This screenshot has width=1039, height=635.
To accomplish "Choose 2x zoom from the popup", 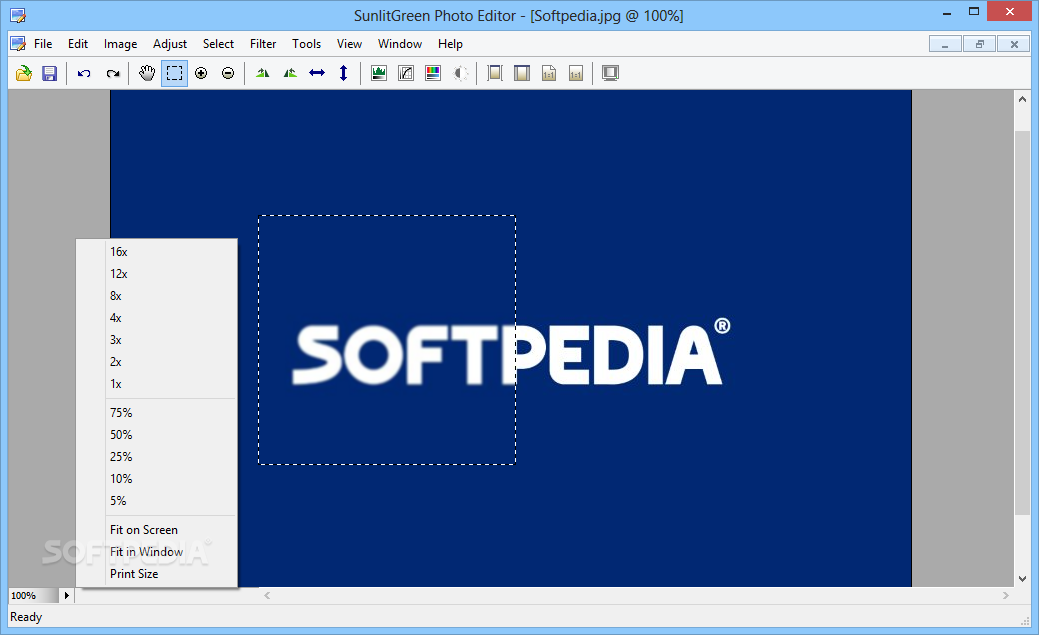I will 157,362.
